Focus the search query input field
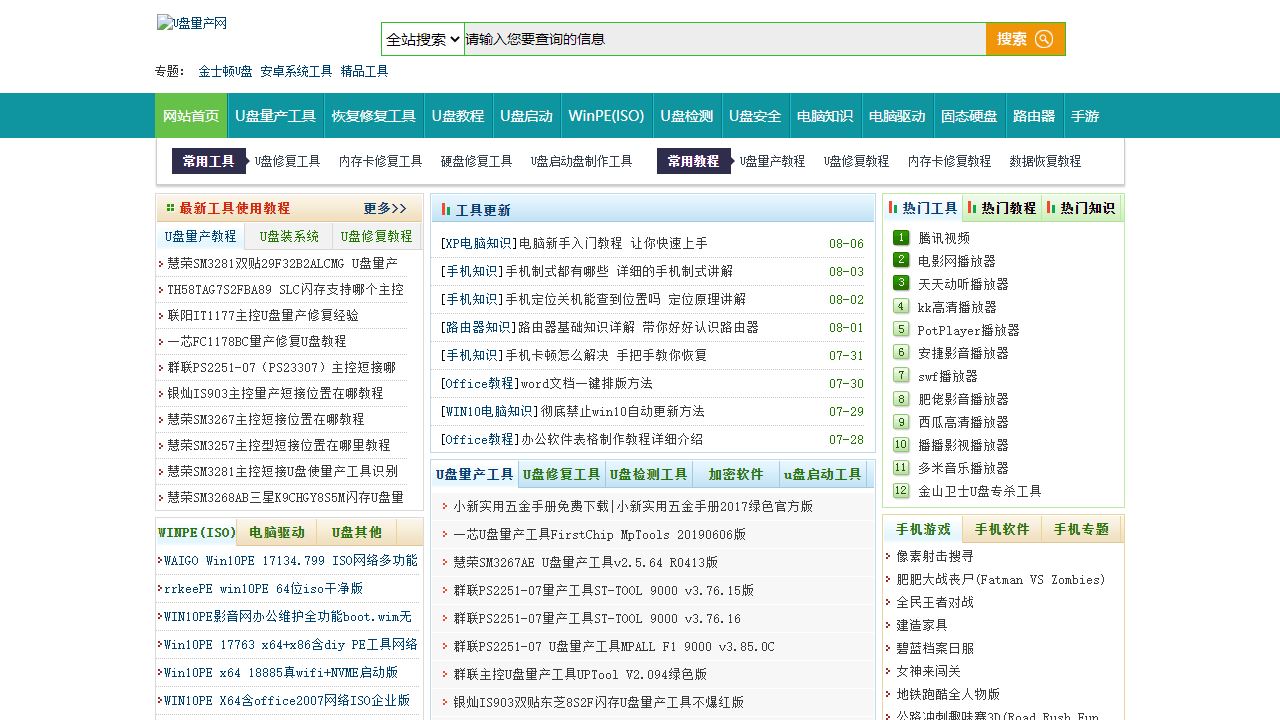 [725, 39]
